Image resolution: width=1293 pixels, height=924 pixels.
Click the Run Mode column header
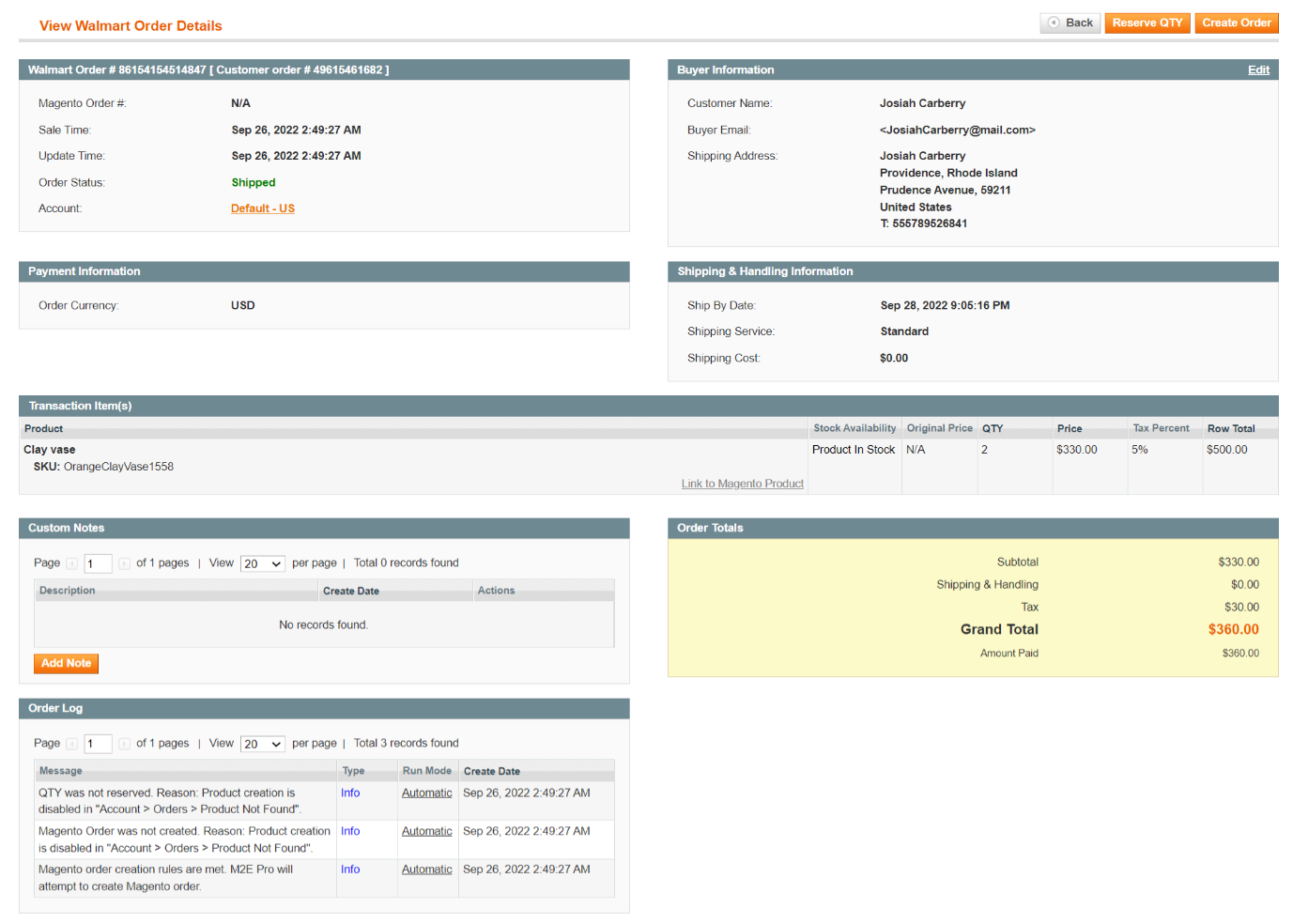pos(427,771)
